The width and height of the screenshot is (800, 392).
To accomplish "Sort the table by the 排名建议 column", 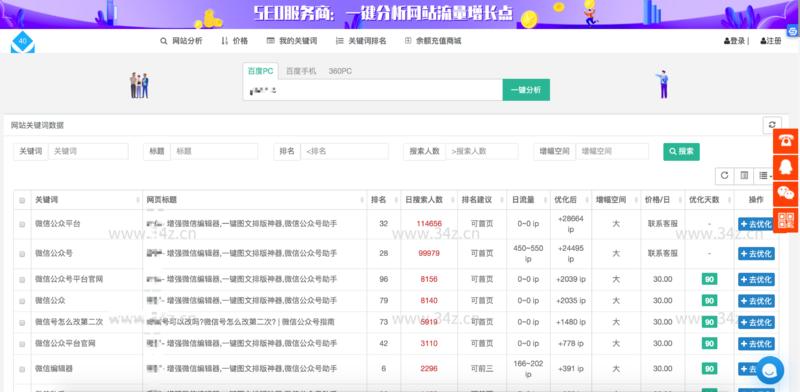I will (x=482, y=200).
